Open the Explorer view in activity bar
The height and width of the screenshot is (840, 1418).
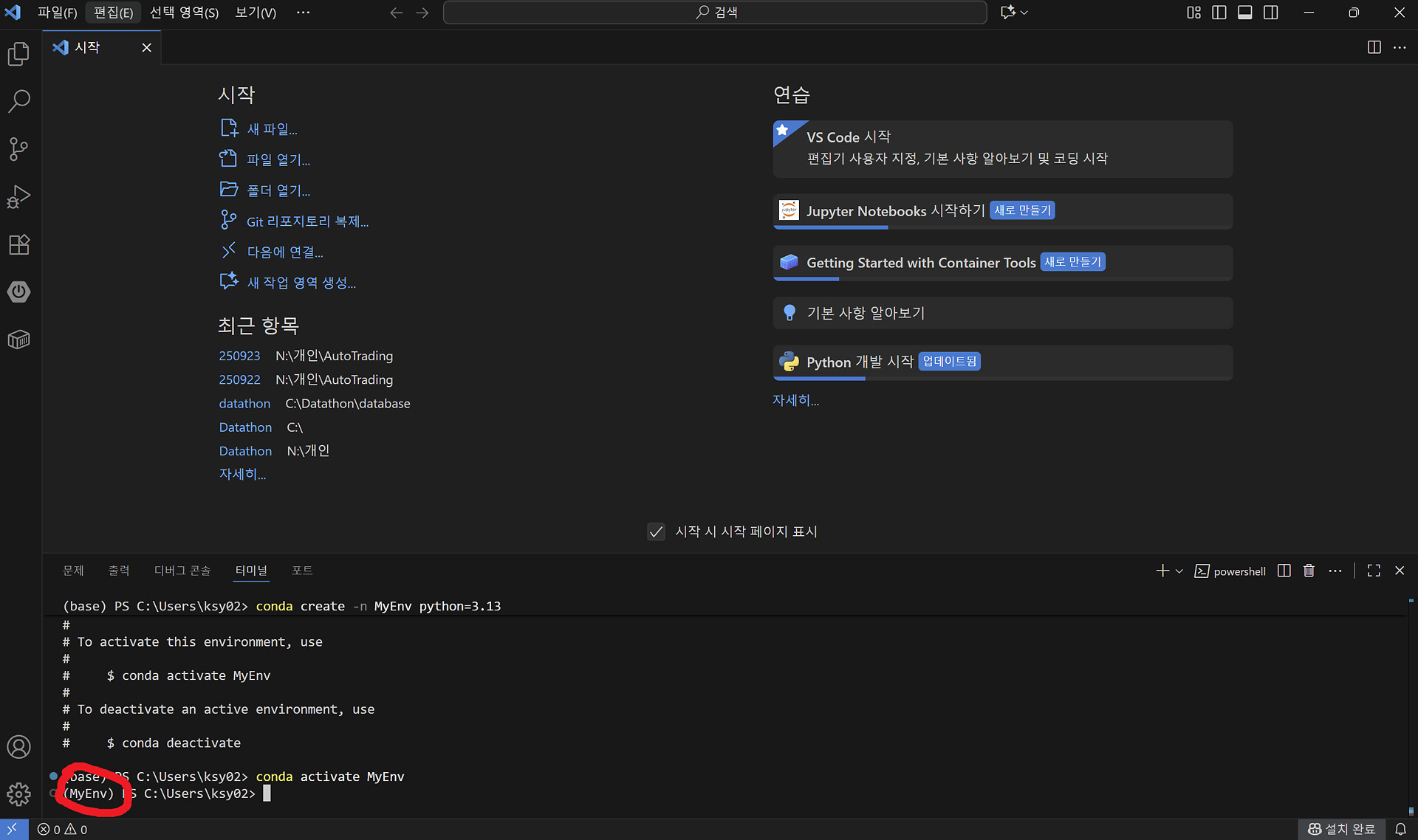18,54
